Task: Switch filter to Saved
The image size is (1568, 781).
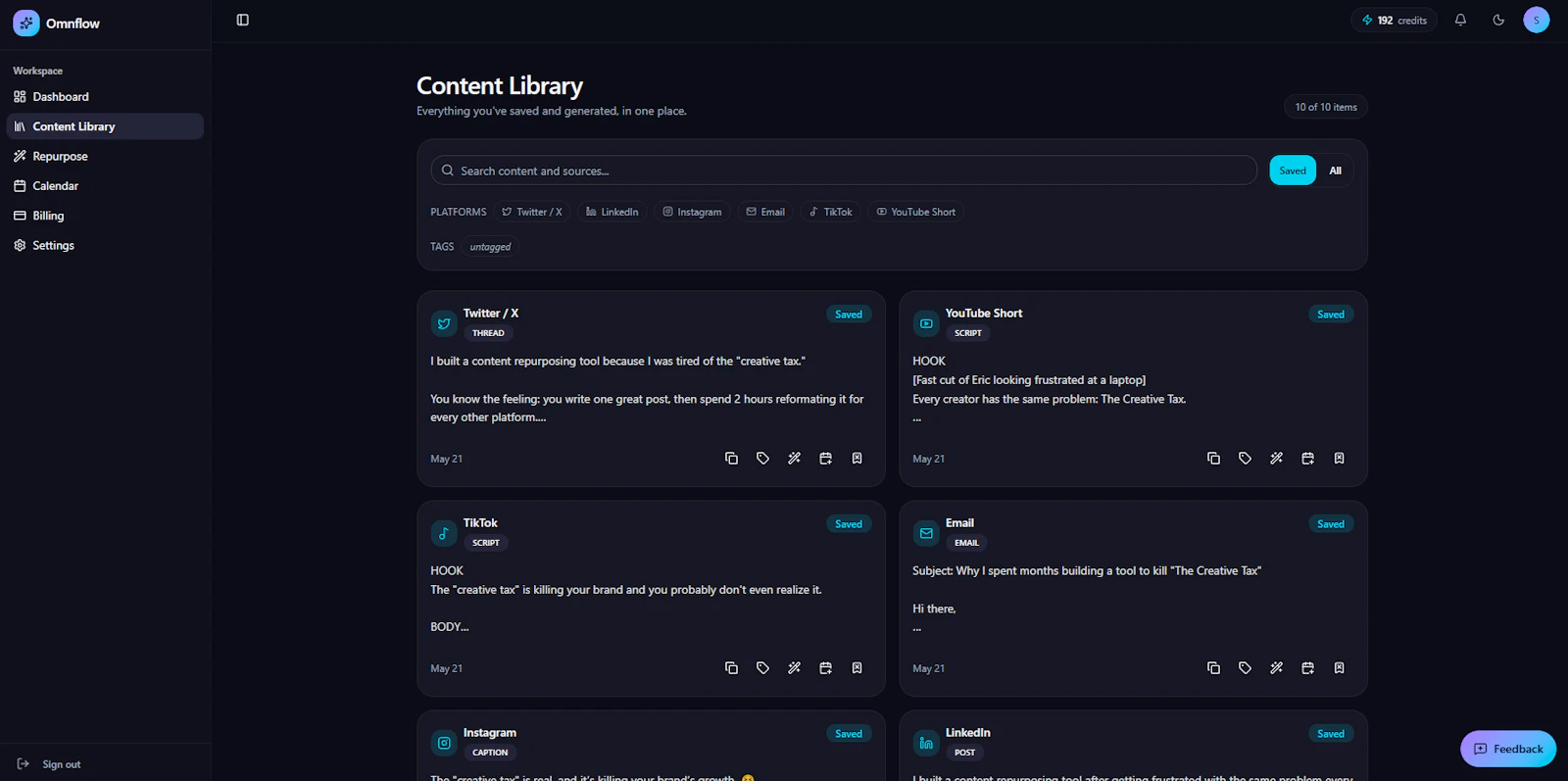Action: [x=1293, y=171]
